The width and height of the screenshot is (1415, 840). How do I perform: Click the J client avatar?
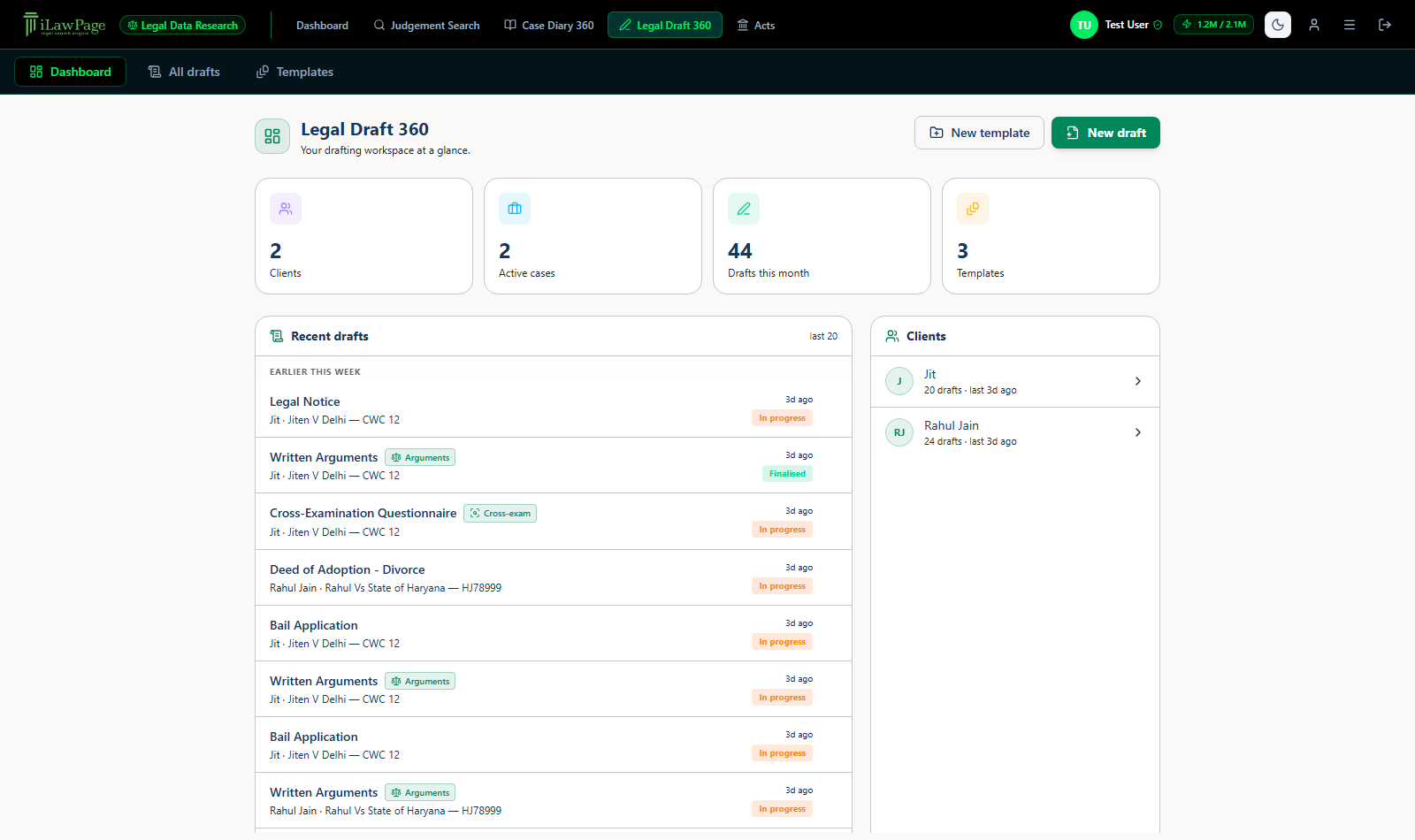point(899,381)
